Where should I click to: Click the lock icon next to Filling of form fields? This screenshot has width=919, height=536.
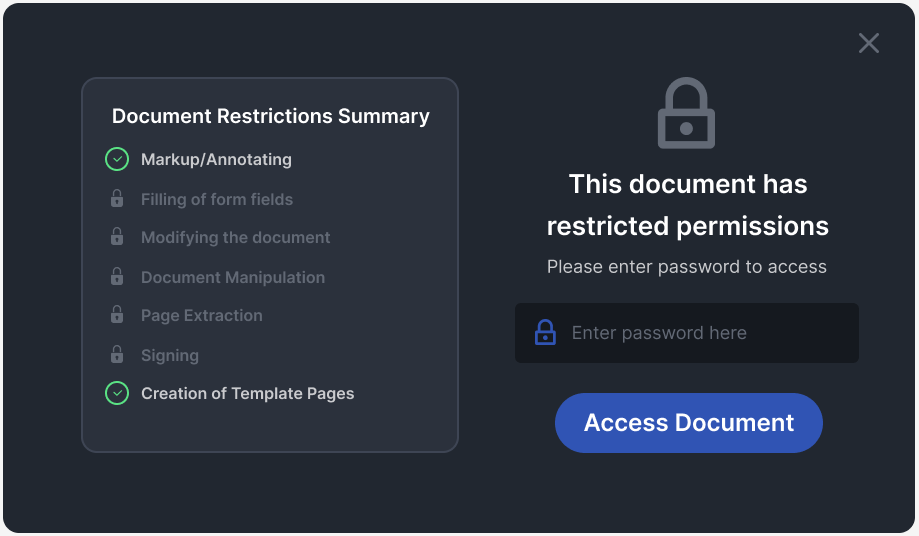(117, 199)
